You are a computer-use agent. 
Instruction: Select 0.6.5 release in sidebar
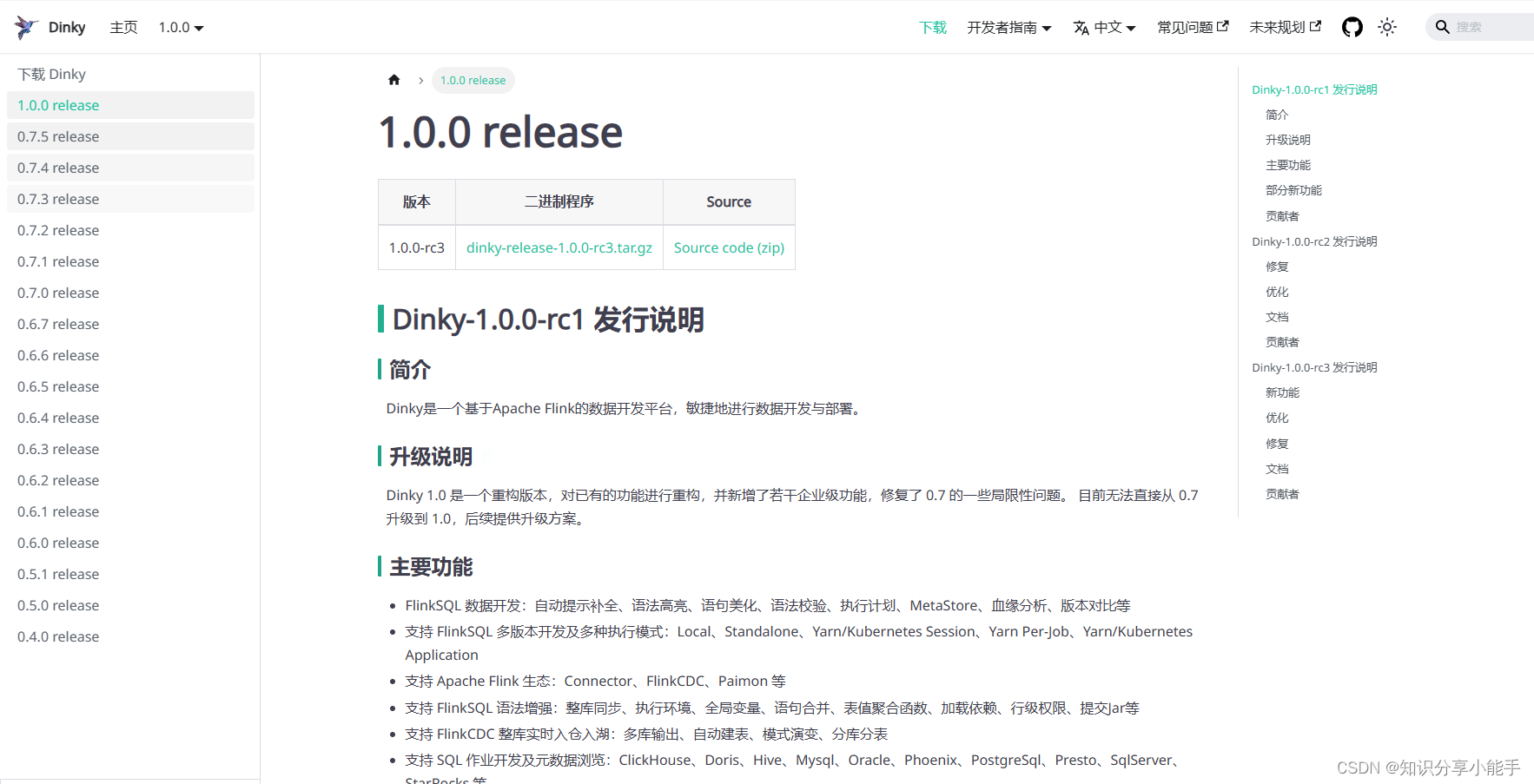pos(130,386)
